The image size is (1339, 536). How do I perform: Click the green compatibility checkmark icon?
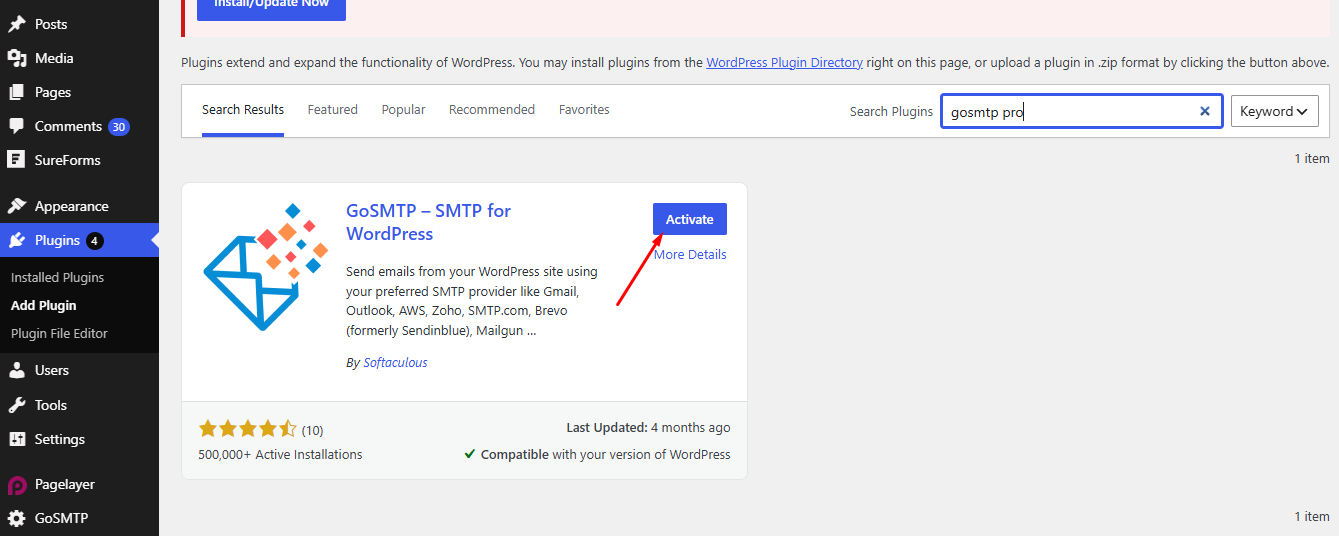pos(470,454)
